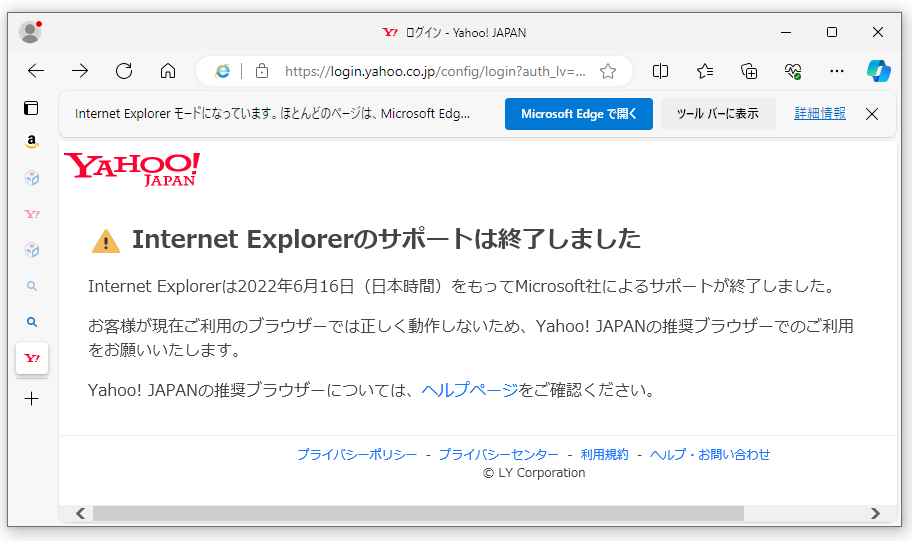Image resolution: width=912 pixels, height=541 pixels.
Task: Click the Yahoo! JAPAN logo
Action: (132, 169)
